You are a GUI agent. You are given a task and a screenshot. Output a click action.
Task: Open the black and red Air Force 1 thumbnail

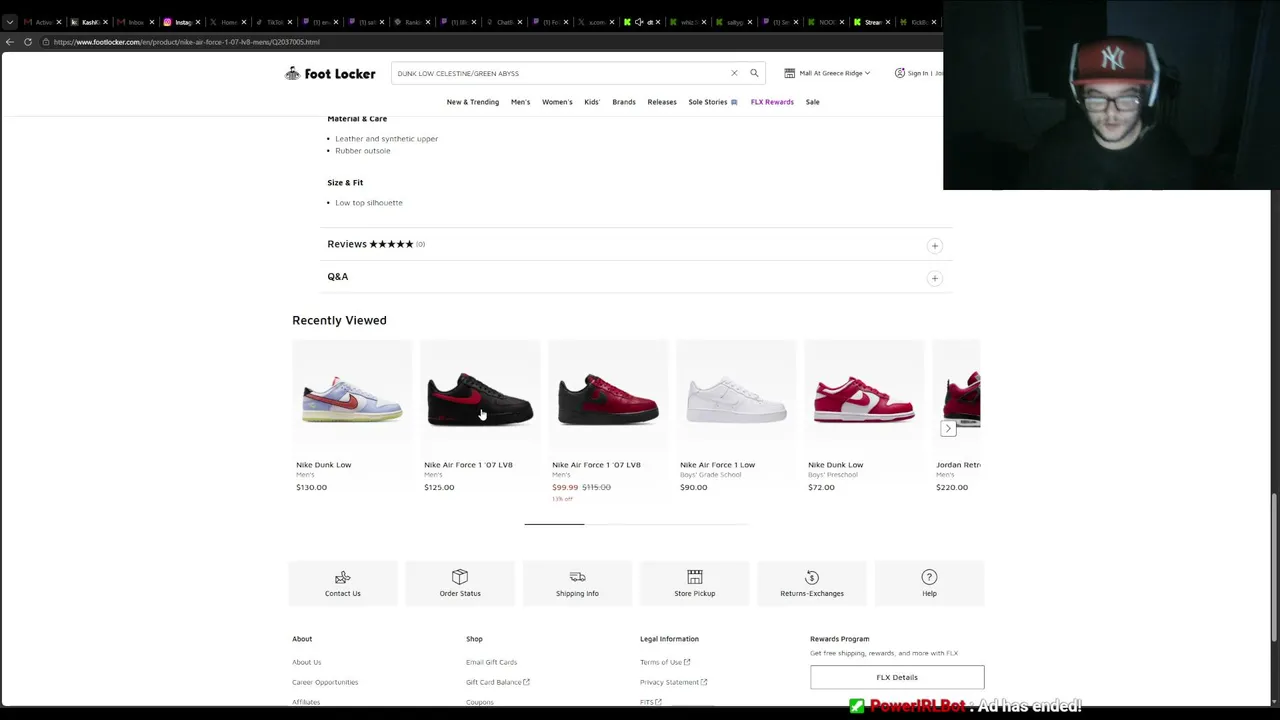coord(480,399)
